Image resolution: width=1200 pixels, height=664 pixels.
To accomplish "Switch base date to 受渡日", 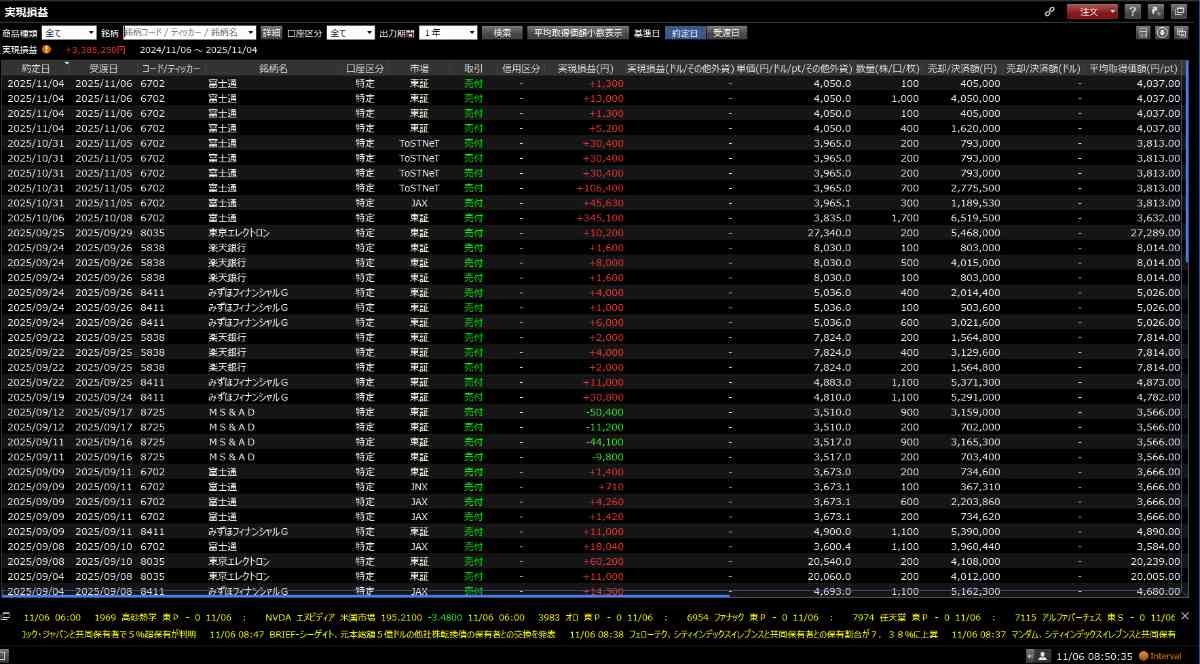I will 727,33.
